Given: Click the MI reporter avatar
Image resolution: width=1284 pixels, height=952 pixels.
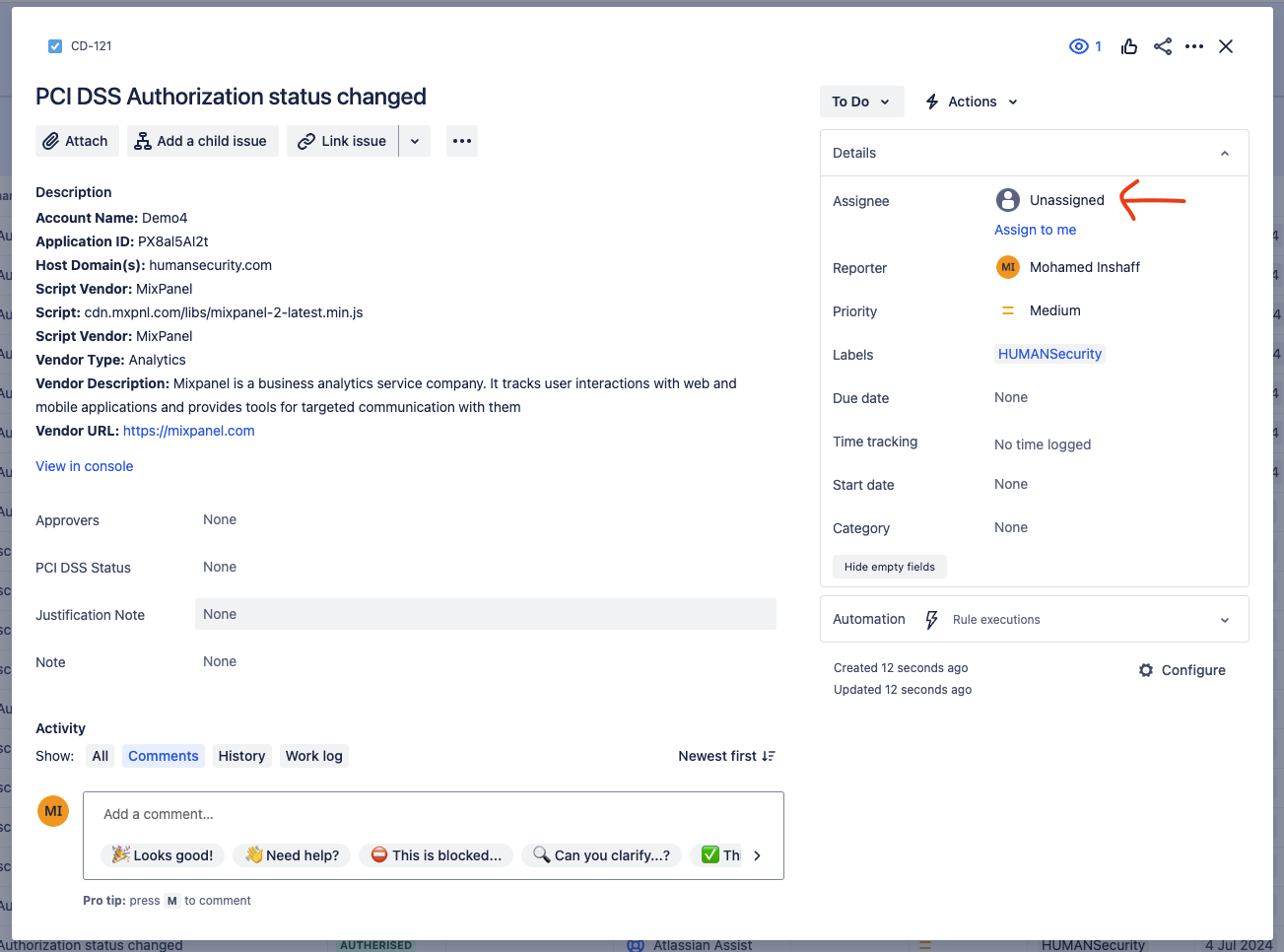Looking at the screenshot, I should pyautogui.click(x=1008, y=267).
